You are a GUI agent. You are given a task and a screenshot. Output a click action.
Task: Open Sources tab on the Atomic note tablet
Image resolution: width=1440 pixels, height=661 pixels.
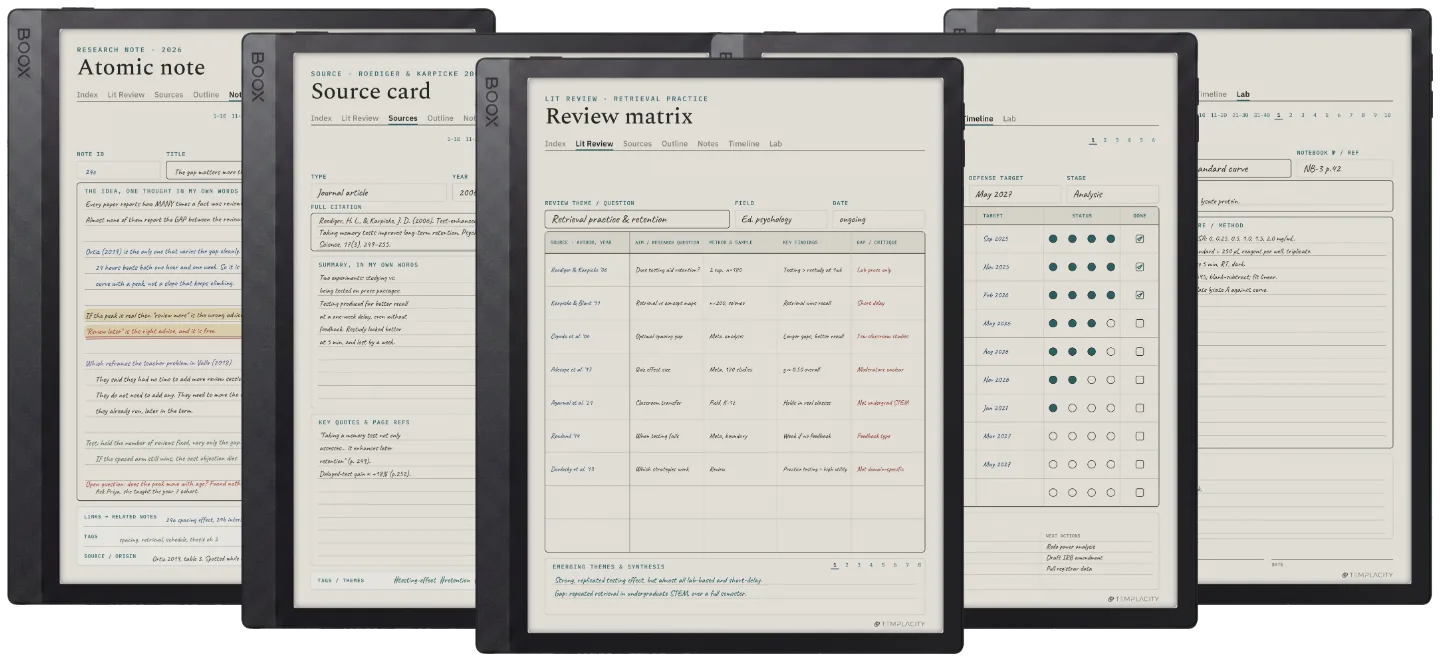tap(169, 95)
